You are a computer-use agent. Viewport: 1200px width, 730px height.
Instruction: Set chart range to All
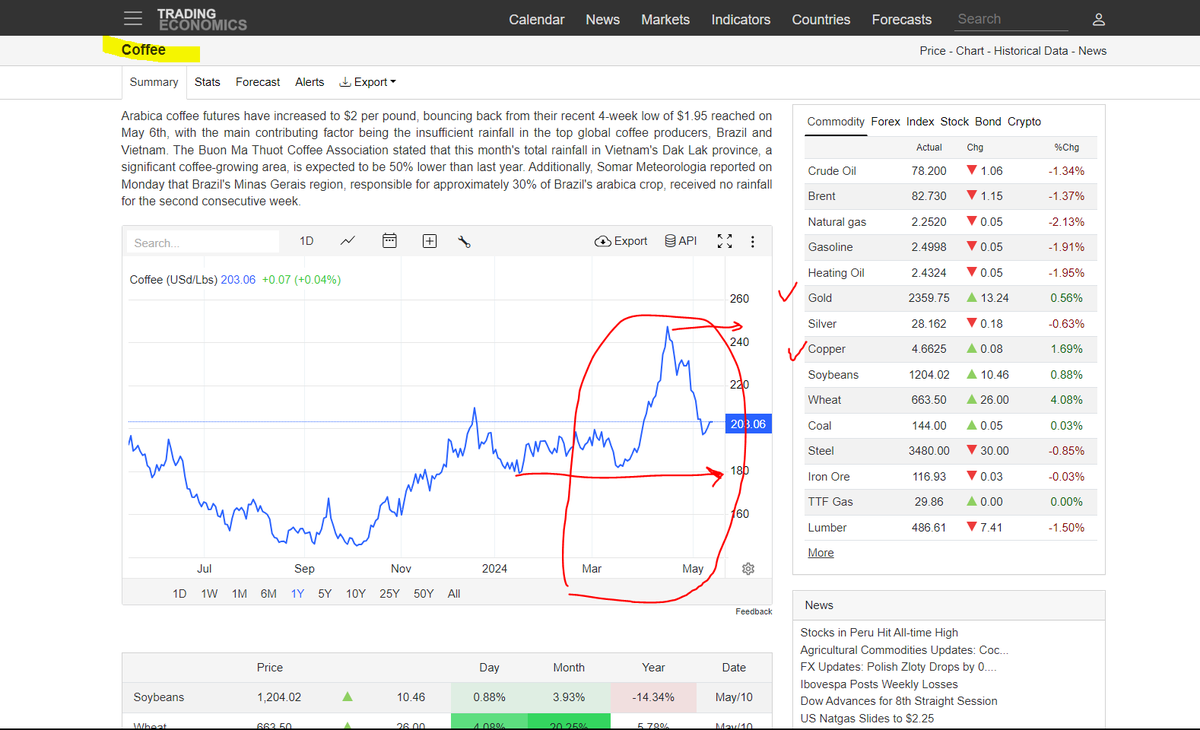point(454,593)
